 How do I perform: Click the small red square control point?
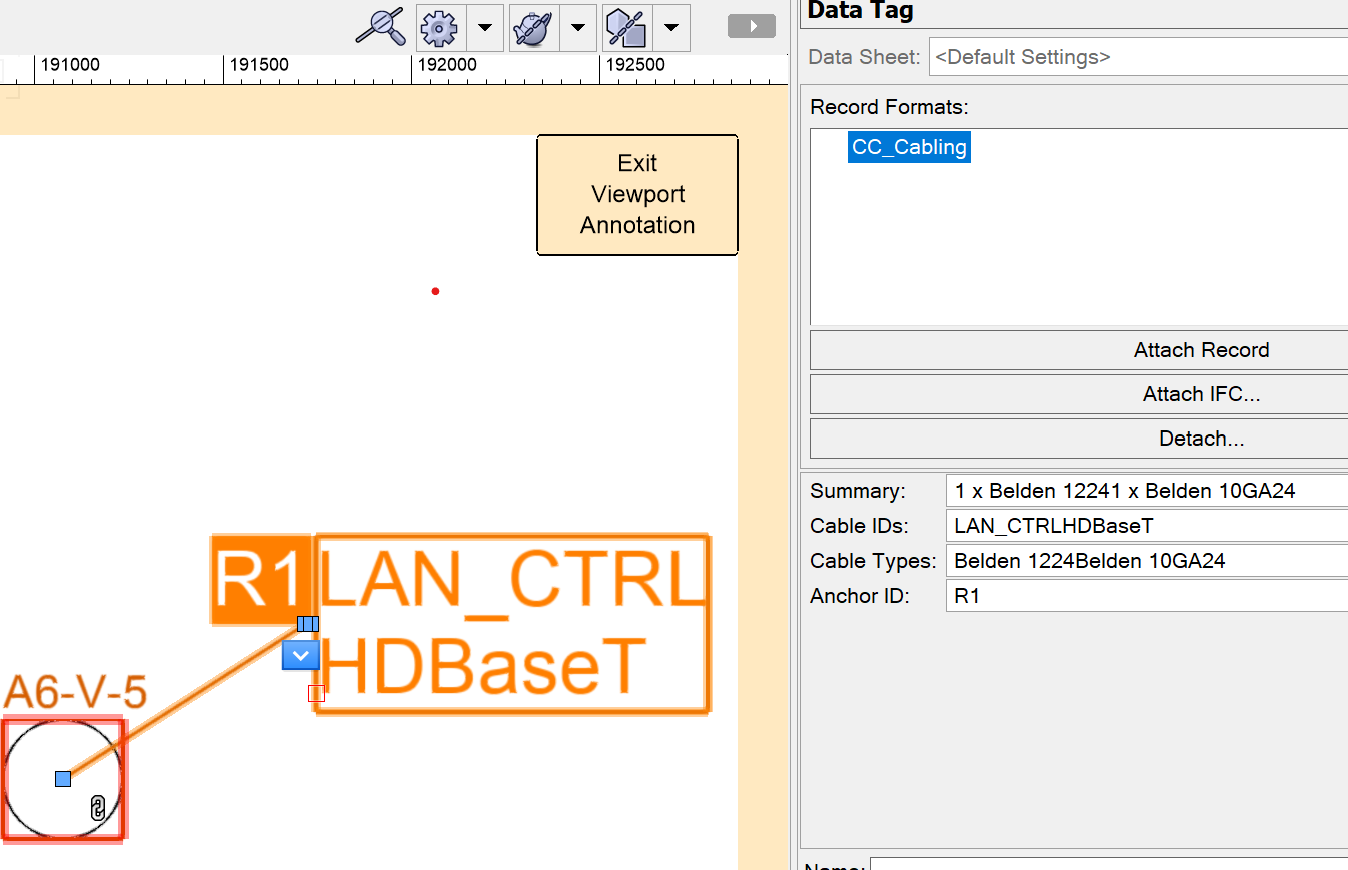(316, 693)
